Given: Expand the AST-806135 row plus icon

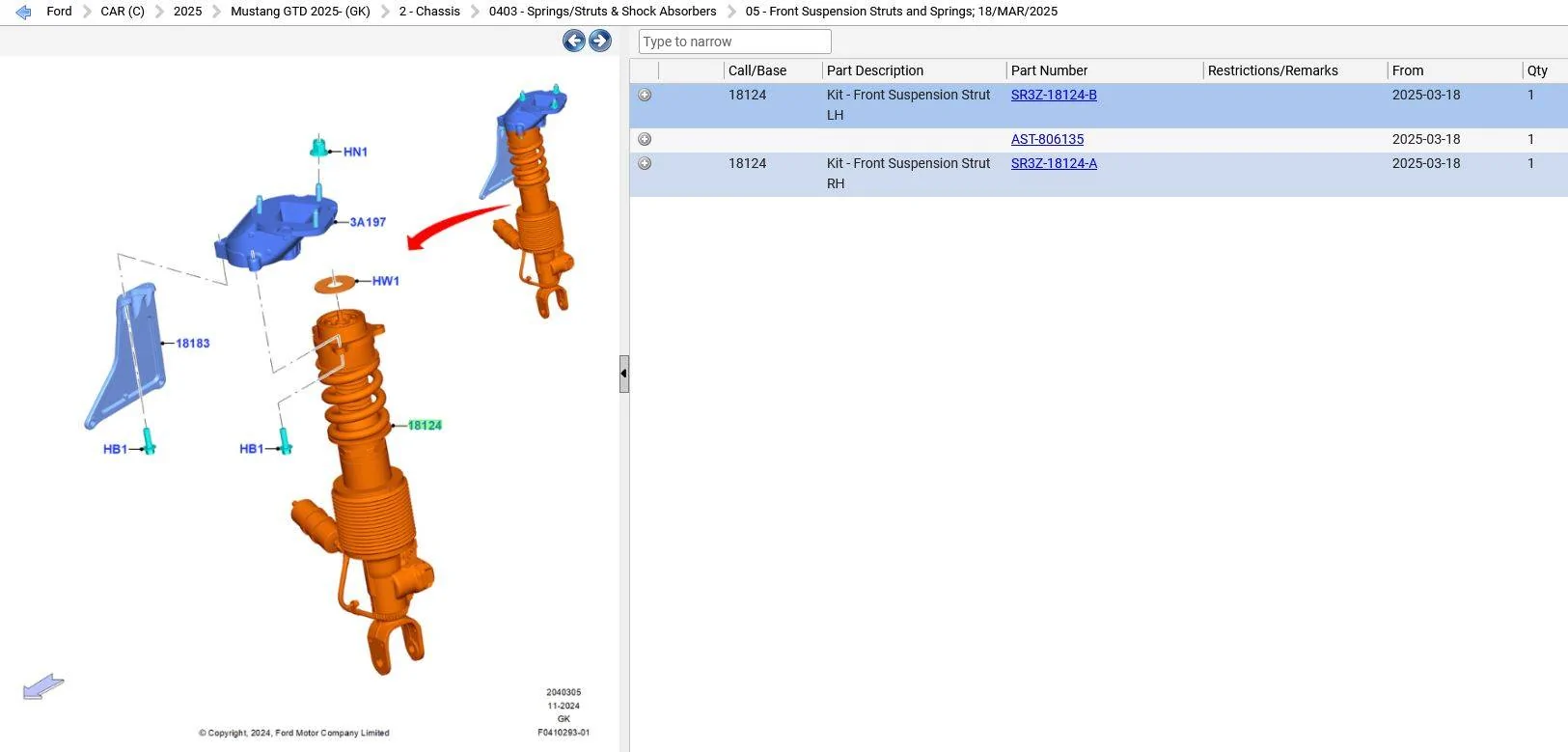Looking at the screenshot, I should pyautogui.click(x=645, y=139).
